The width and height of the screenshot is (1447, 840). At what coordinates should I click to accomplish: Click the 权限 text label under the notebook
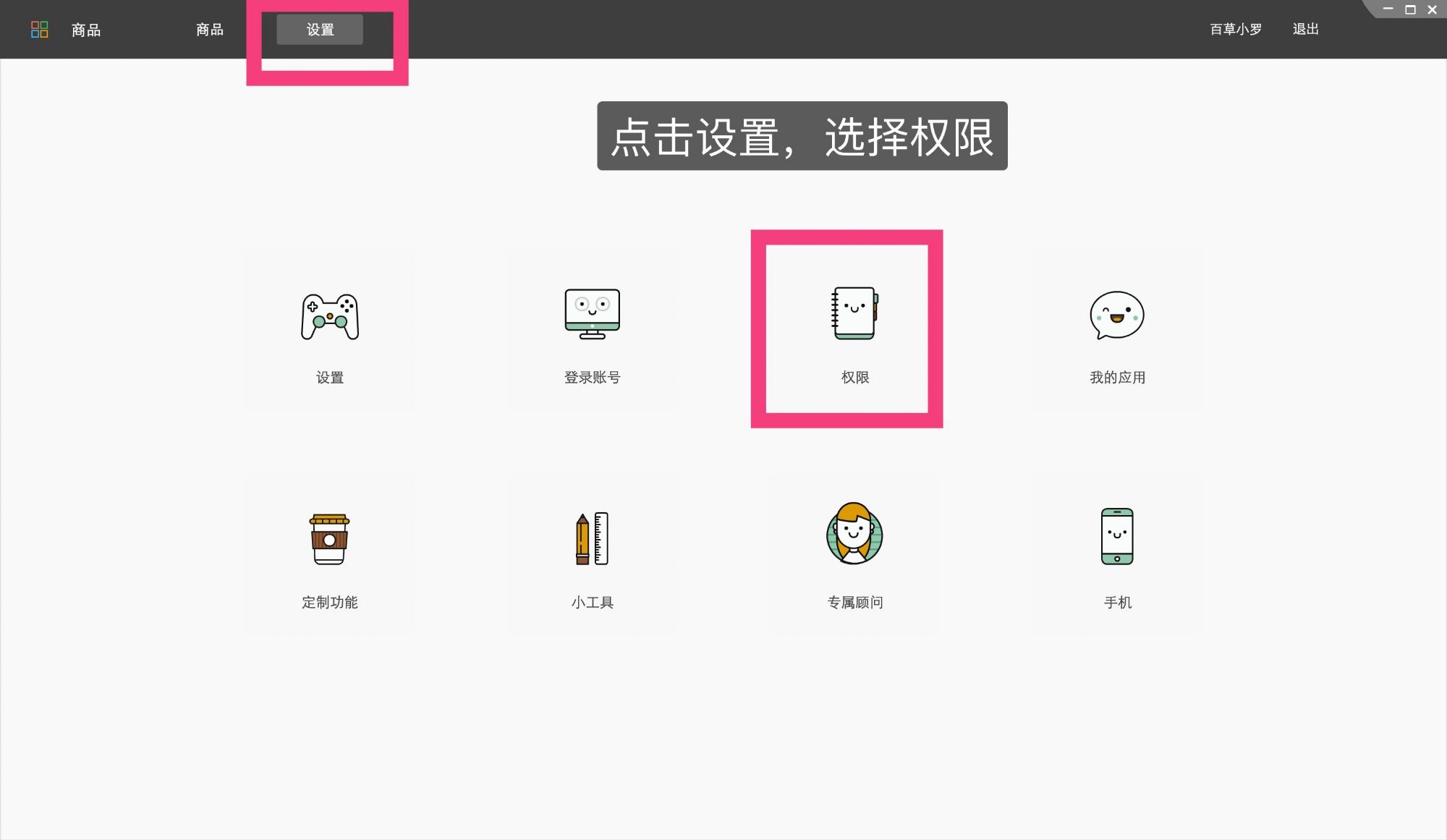tap(854, 377)
